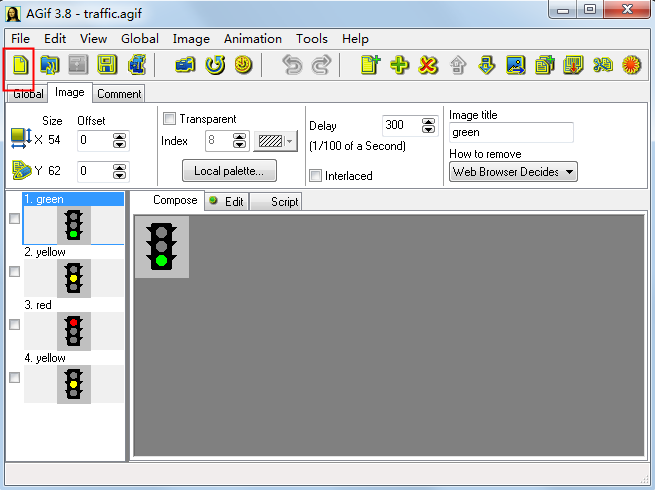Open the Image menu
The height and width of the screenshot is (490, 655).
(x=191, y=39)
